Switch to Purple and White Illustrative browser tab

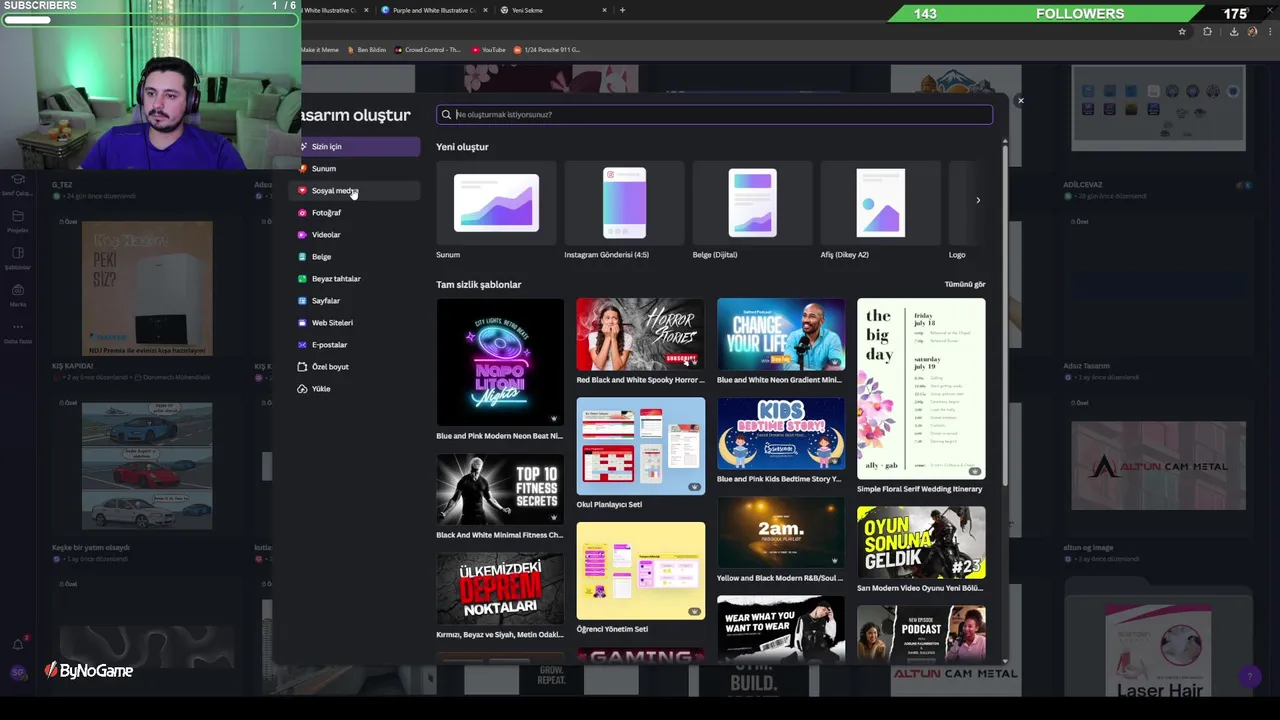pos(433,10)
